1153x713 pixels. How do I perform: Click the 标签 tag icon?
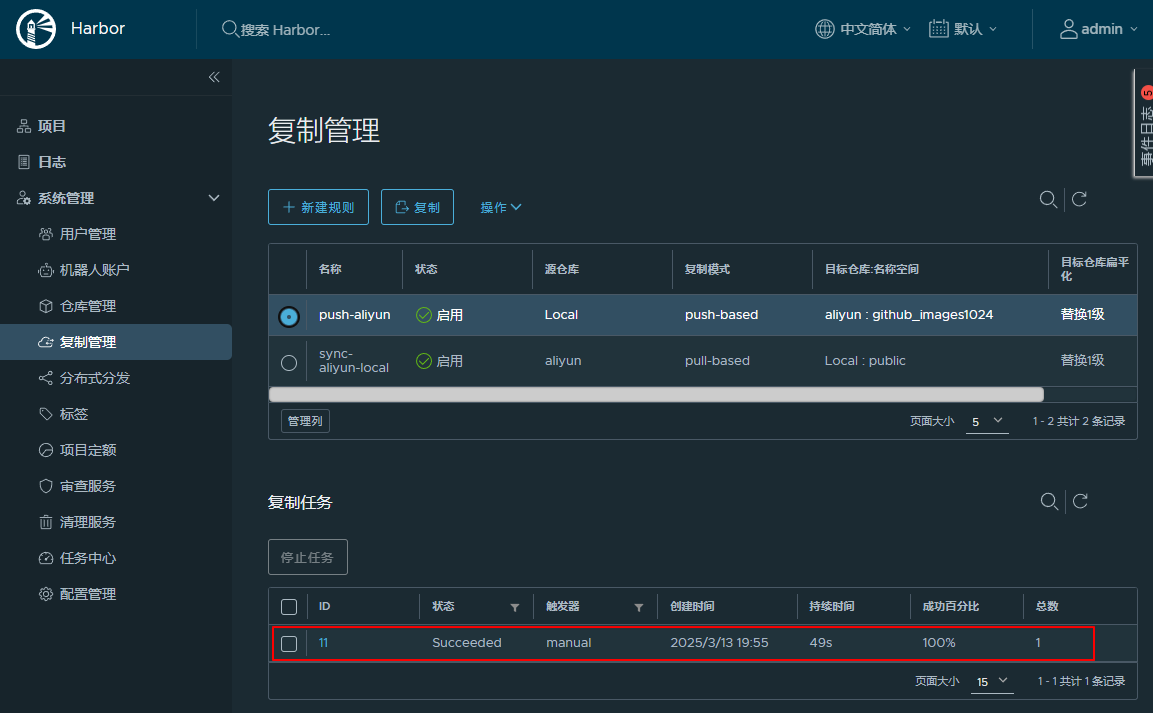click(x=46, y=415)
